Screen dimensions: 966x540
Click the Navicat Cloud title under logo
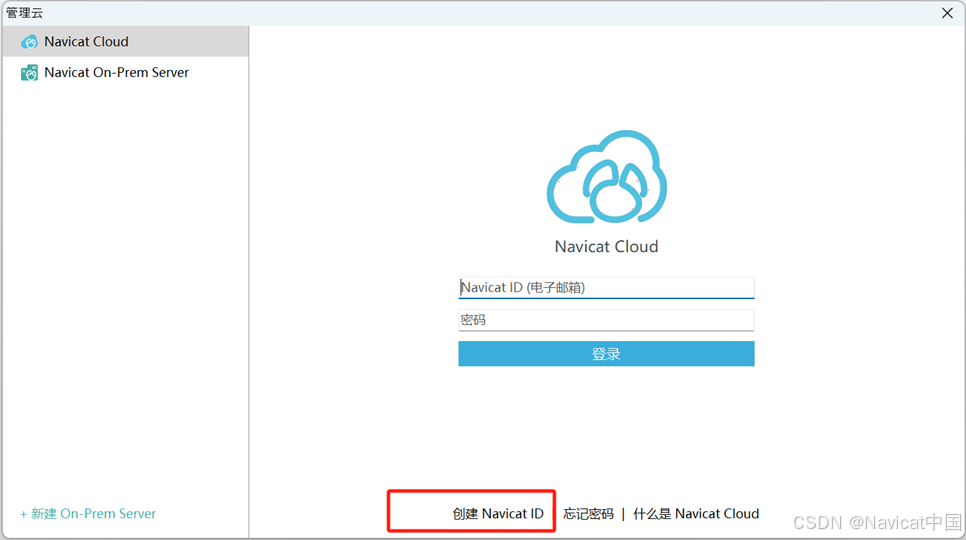click(606, 246)
